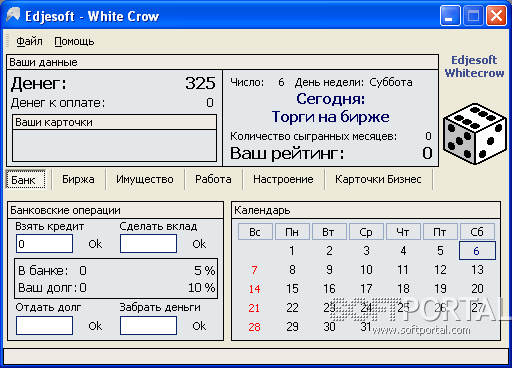This screenshot has height=368, width=512.
Task: Select day 10 in the calendar
Action: (366, 270)
